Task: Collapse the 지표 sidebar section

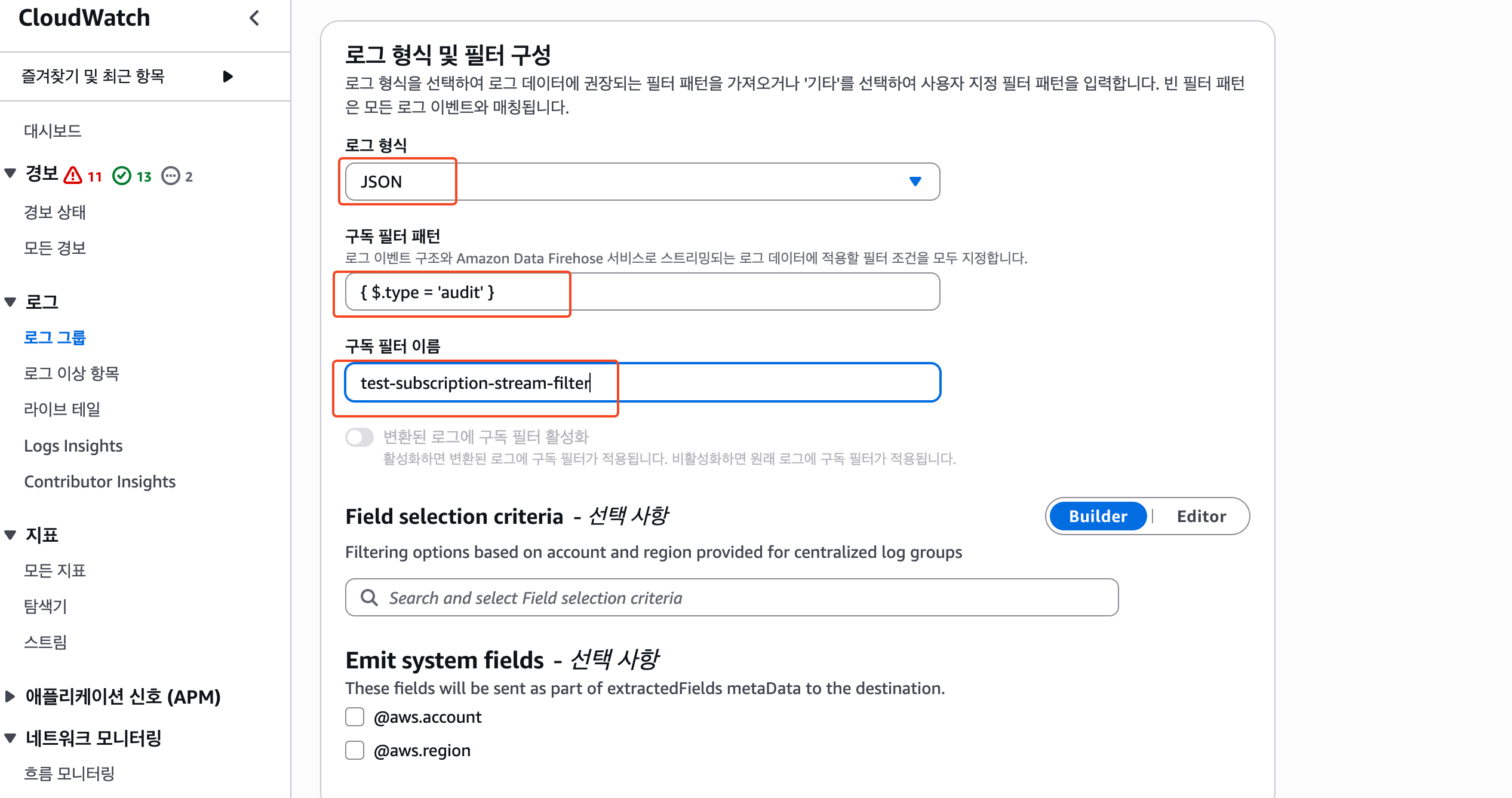Action: pos(10,535)
